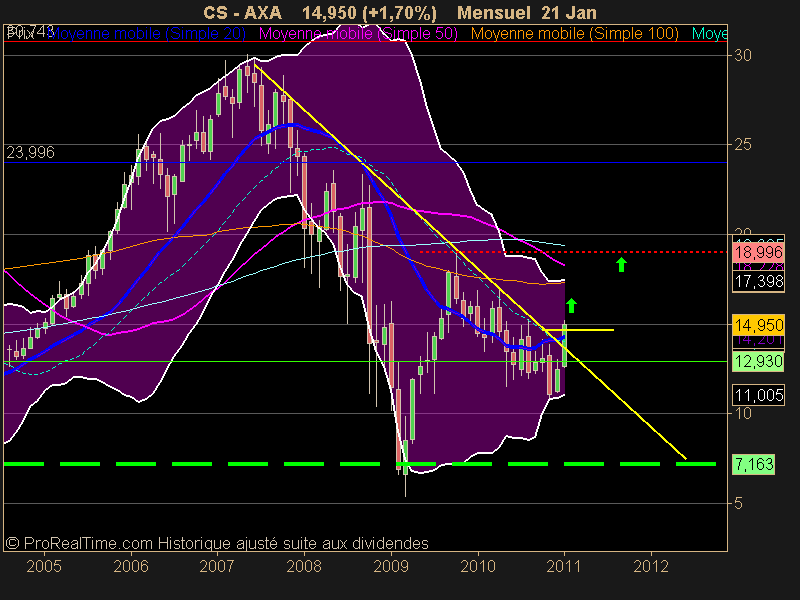Click the 2005 label on time axis
This screenshot has width=800, height=600.
click(44, 566)
